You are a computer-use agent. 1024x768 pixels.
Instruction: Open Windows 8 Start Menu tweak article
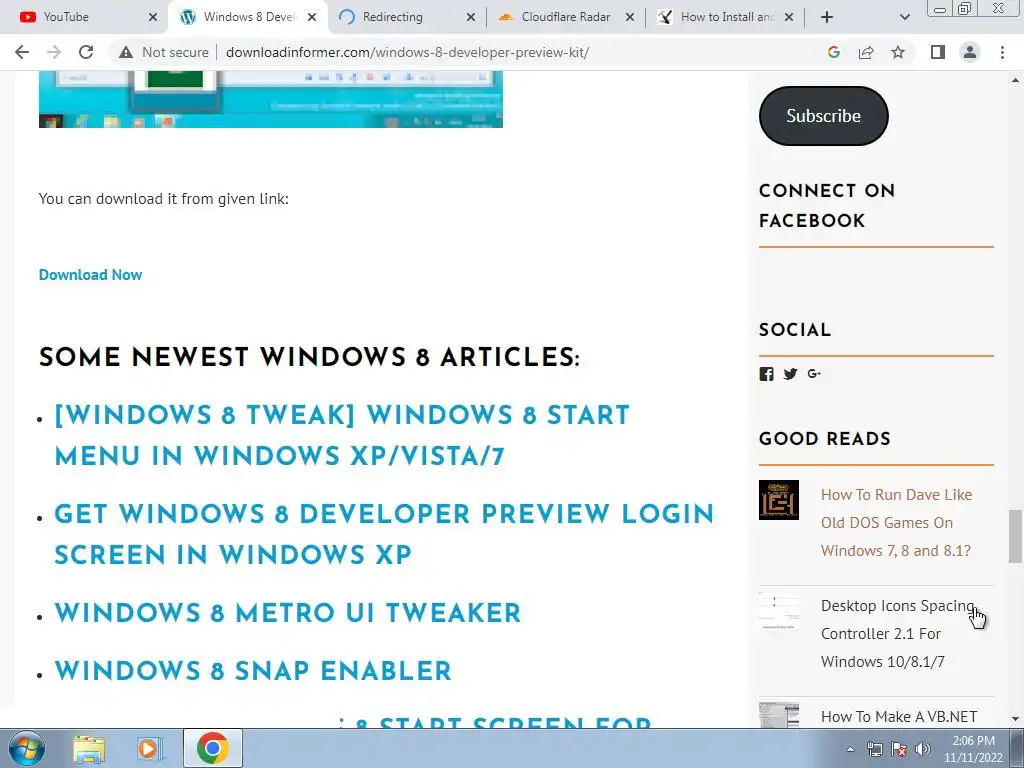point(342,435)
